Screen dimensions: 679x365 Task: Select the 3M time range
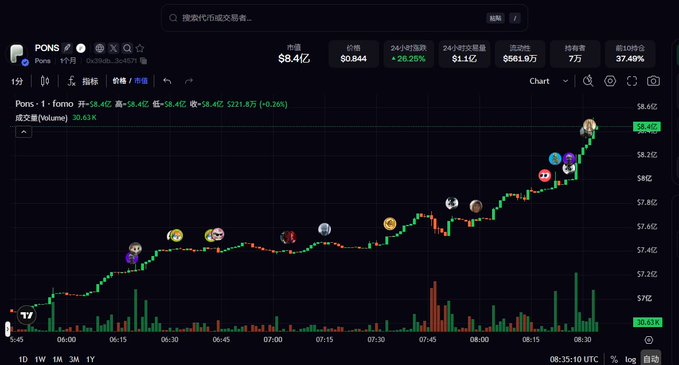[x=74, y=359]
